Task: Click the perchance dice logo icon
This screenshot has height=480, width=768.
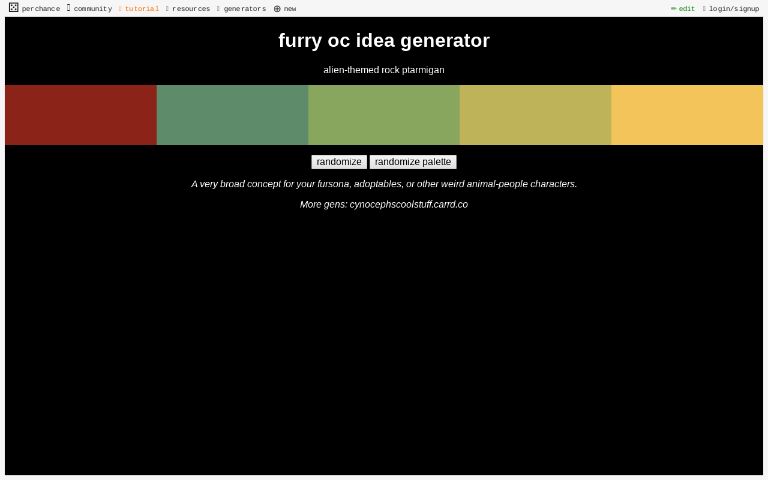Action: tap(13, 8)
